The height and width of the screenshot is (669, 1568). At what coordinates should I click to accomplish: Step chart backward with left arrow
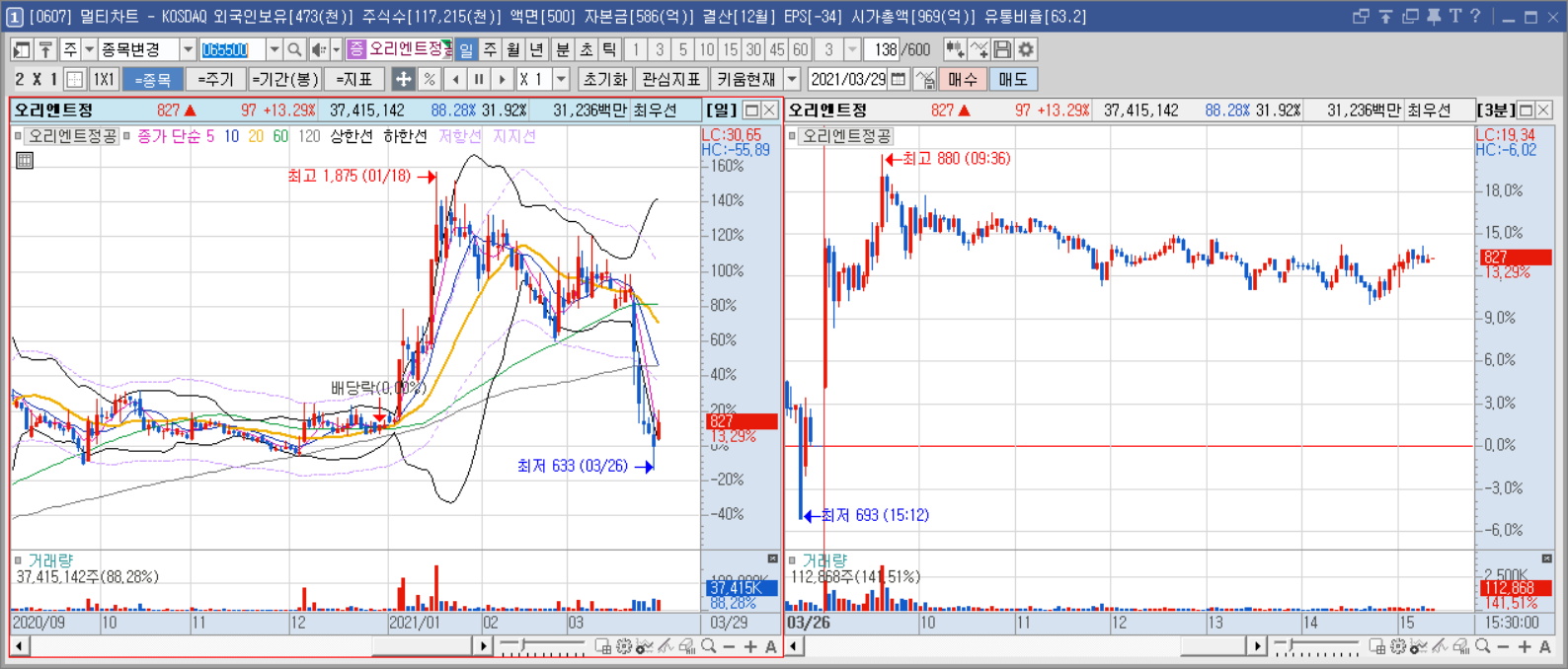[455, 79]
